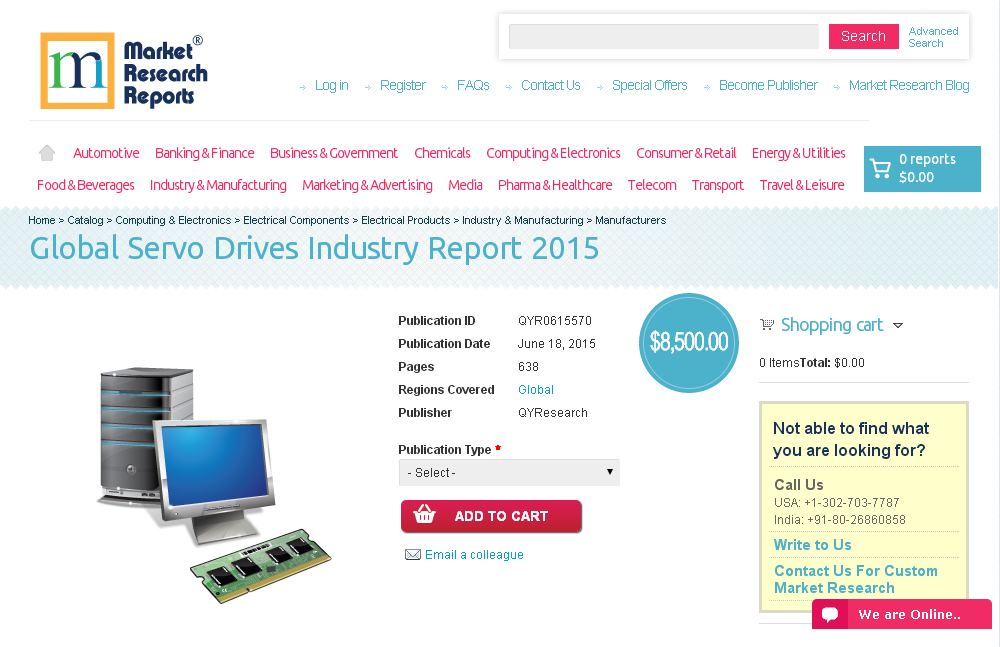Select the Pharma & Healthcare category
Viewport: 1000px width, 647px height.
pyautogui.click(x=555, y=185)
